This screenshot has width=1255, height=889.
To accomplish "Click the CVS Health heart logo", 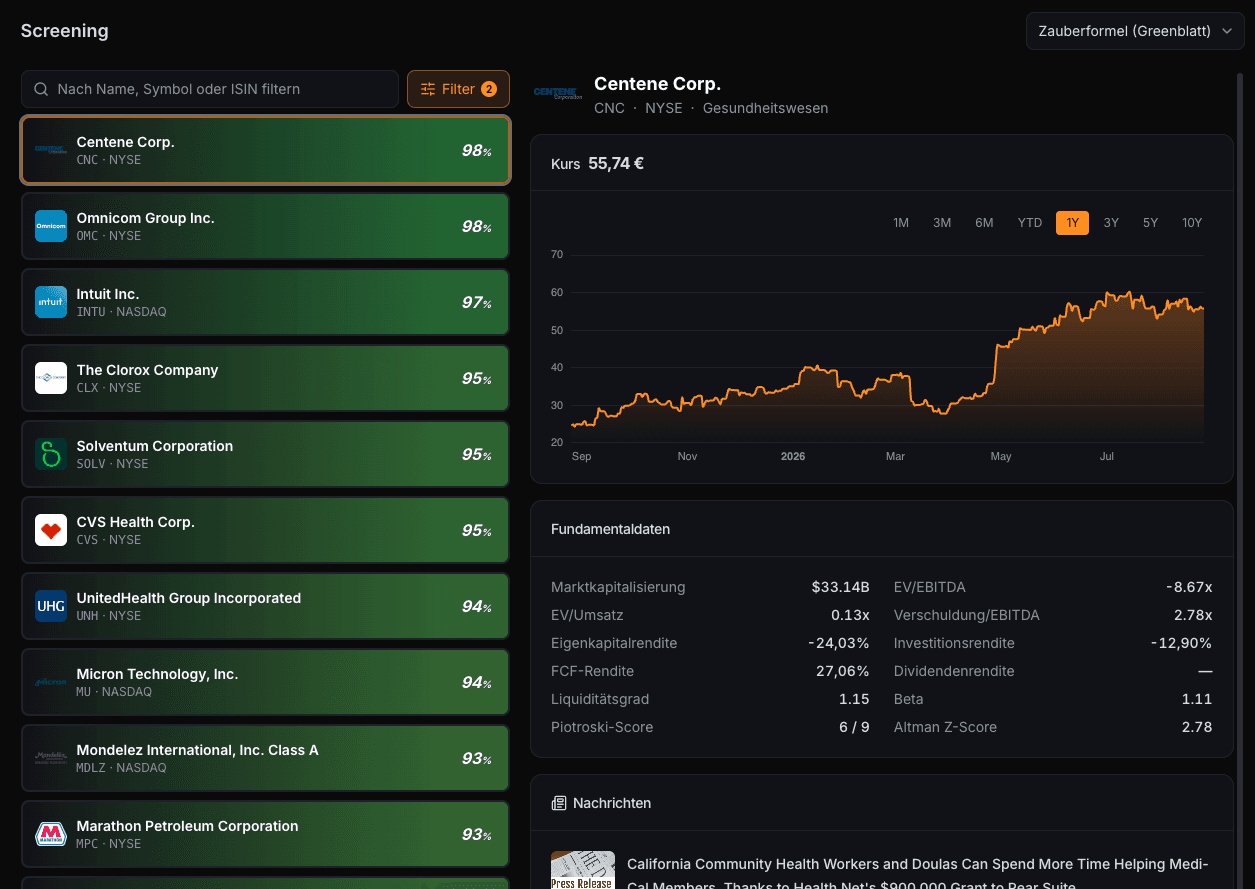I will coord(51,530).
